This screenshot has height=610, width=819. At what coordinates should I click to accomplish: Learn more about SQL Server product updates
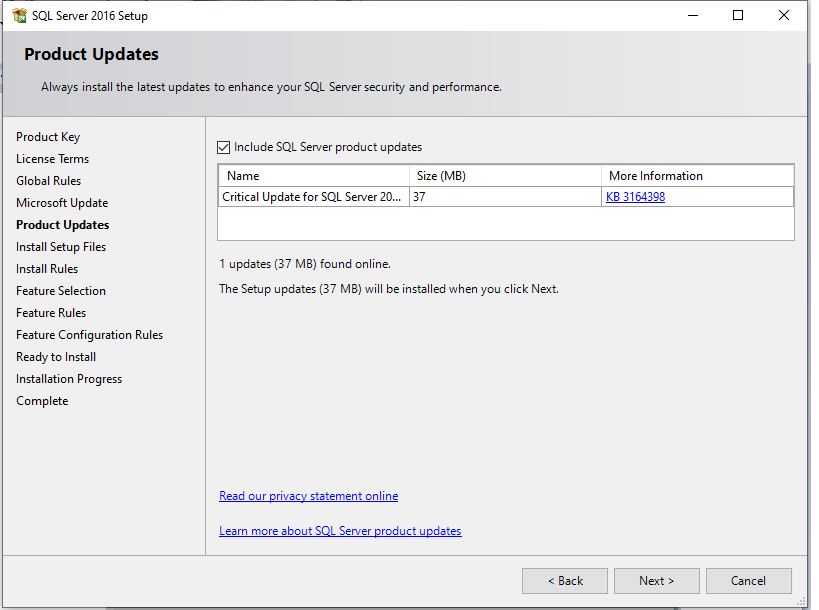coord(340,530)
